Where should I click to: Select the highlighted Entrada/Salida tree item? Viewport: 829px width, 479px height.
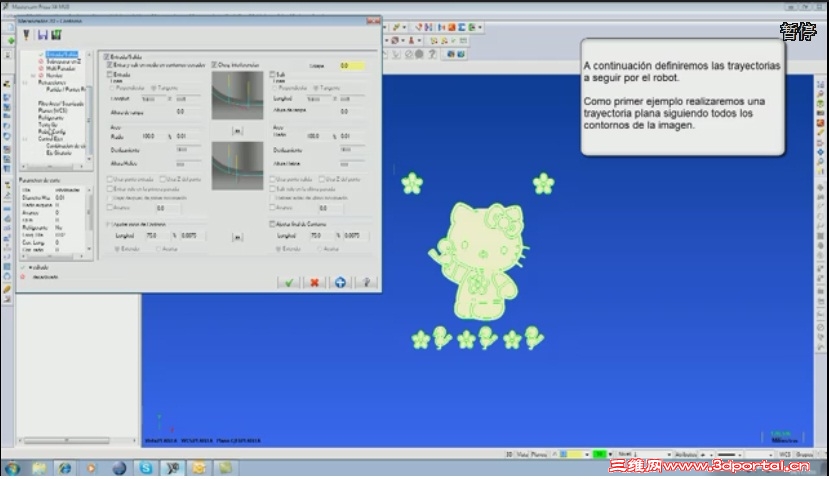[62, 54]
